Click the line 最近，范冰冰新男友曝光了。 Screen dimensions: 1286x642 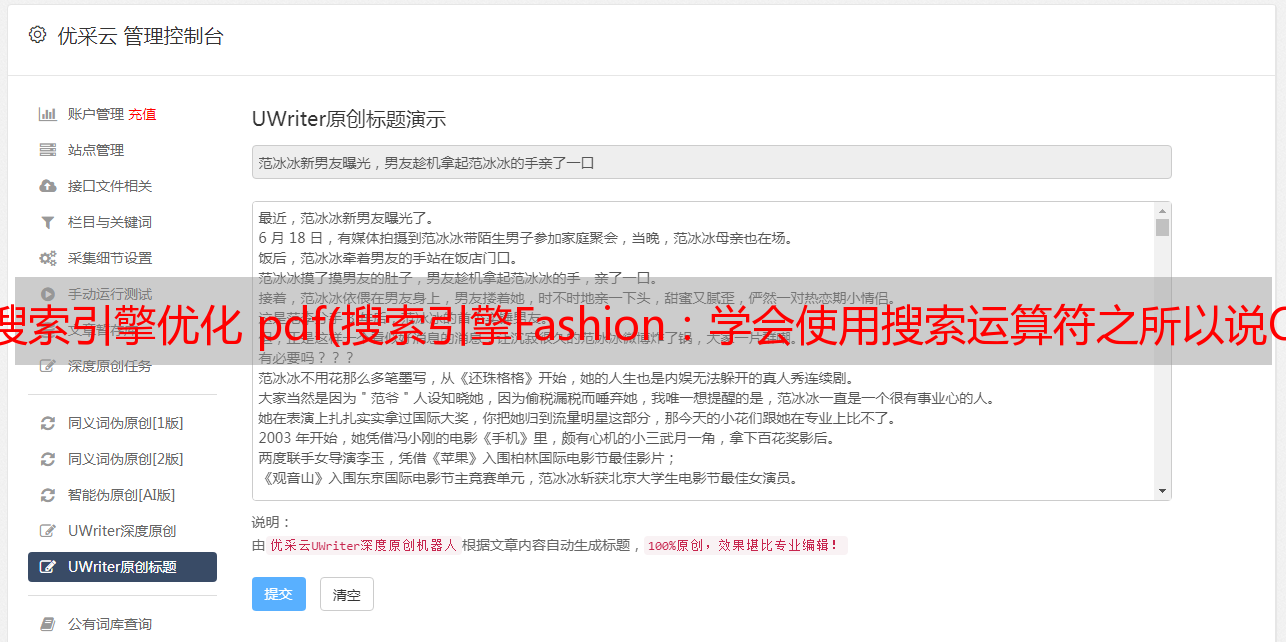(x=346, y=218)
